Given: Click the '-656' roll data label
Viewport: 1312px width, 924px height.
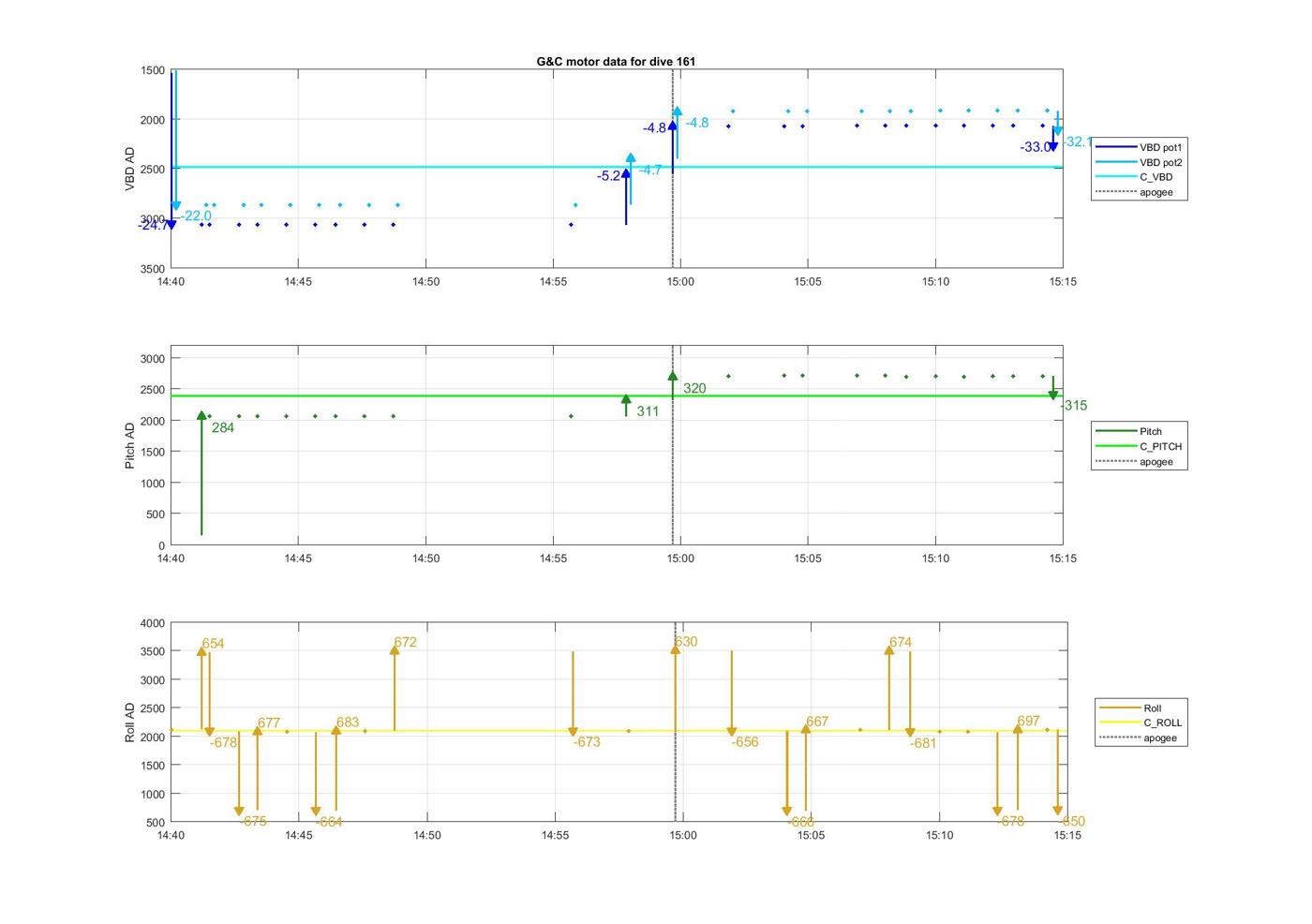Looking at the screenshot, I should (x=745, y=742).
